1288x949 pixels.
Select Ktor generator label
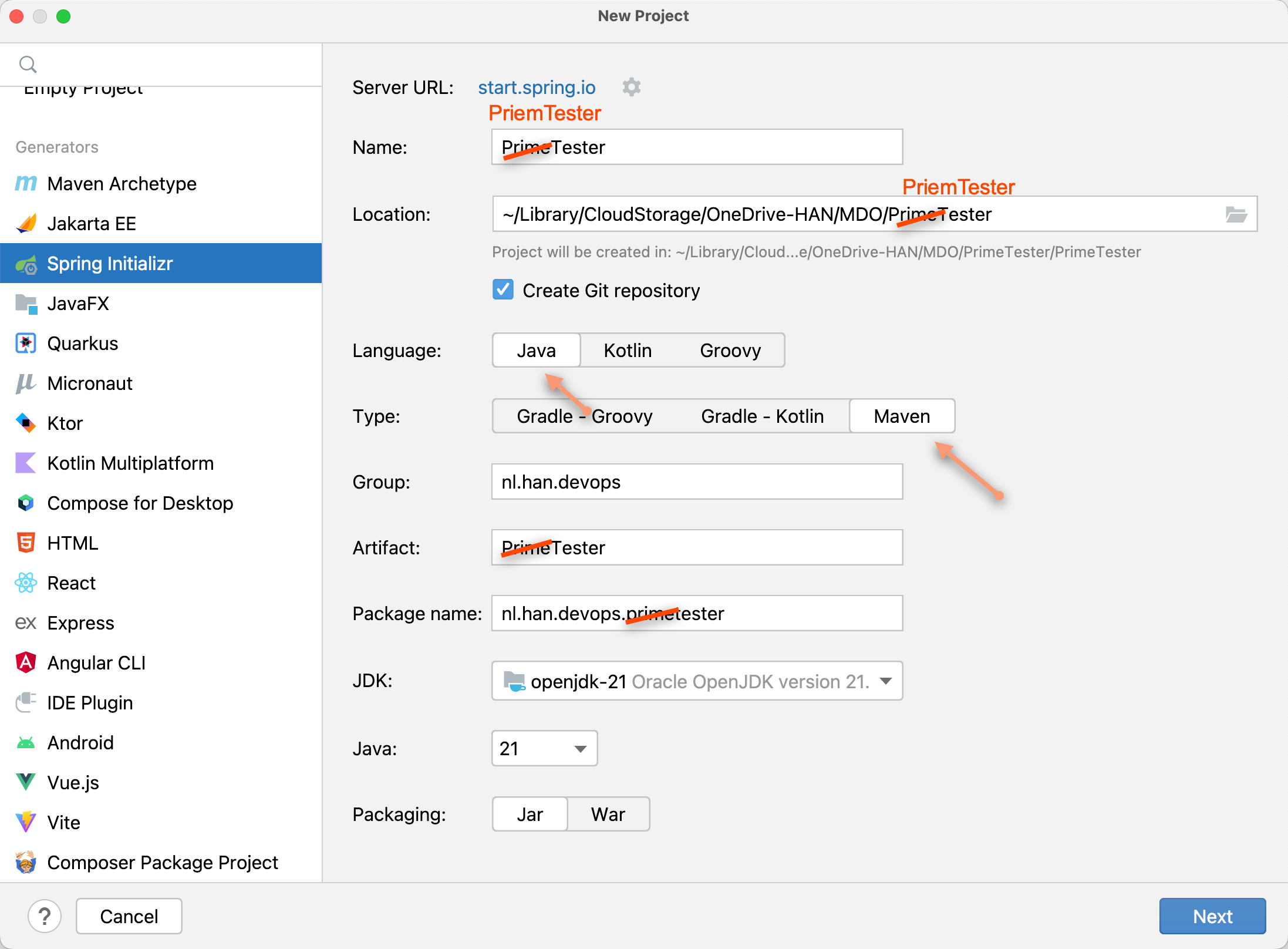coord(65,423)
